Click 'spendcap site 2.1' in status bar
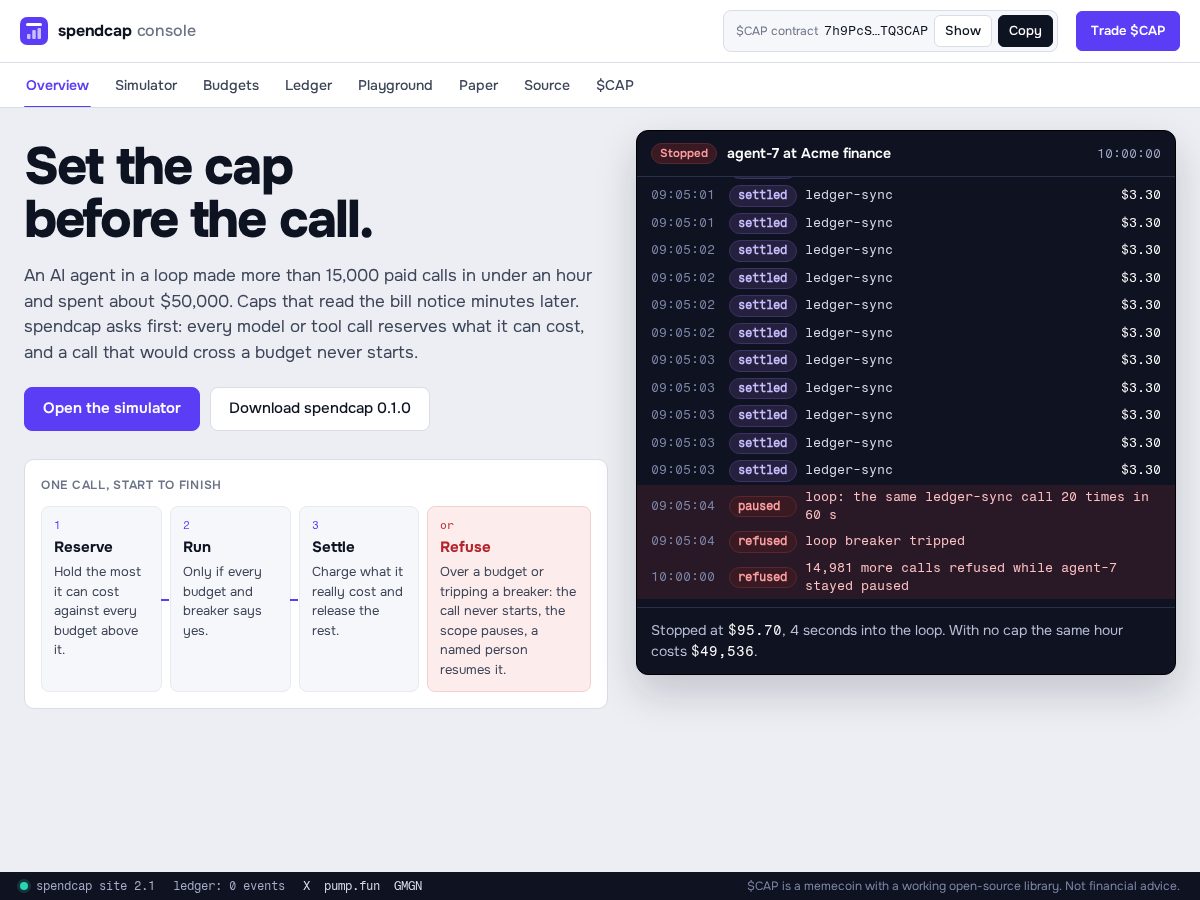The height and width of the screenshot is (900, 1200). [95, 886]
